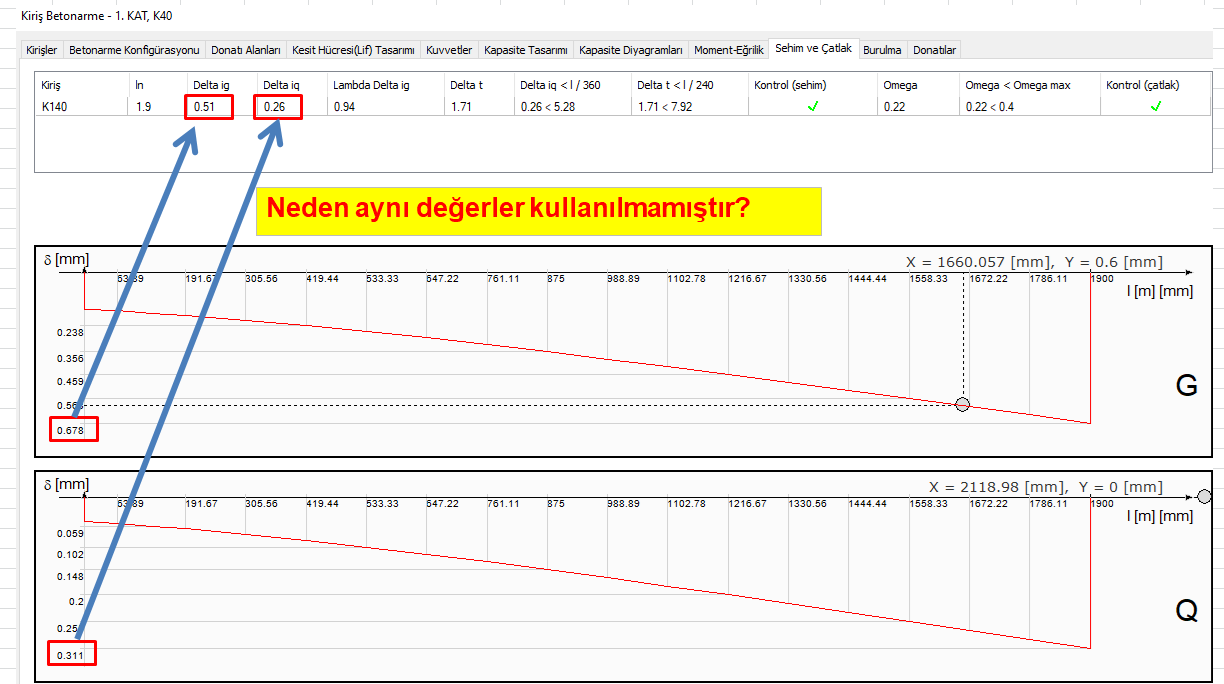1224x684 pixels.
Task: Click the circle marker at the Q chart's top-right
Action: (x=1204, y=496)
